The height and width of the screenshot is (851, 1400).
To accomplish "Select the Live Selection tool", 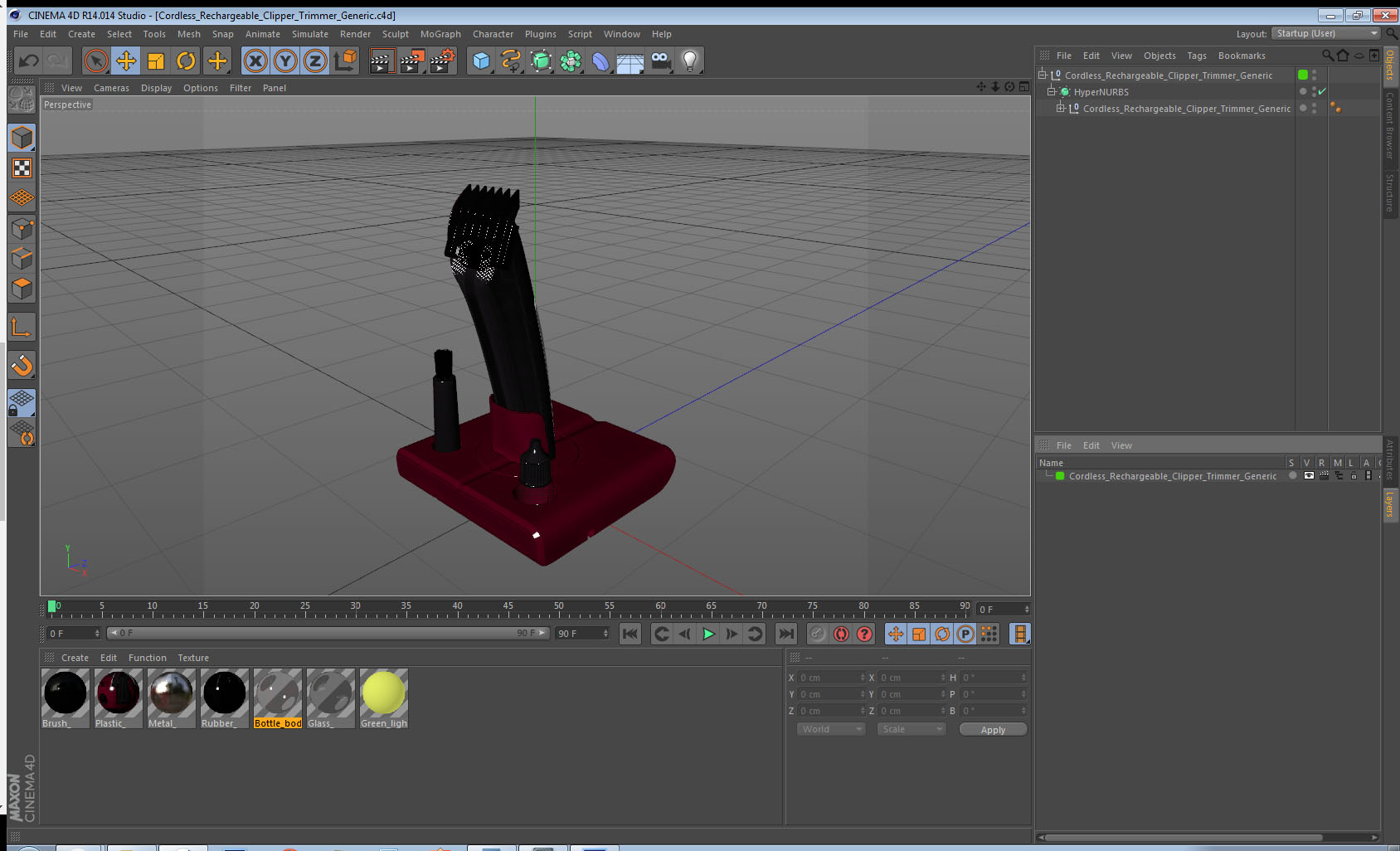I will (x=96, y=61).
